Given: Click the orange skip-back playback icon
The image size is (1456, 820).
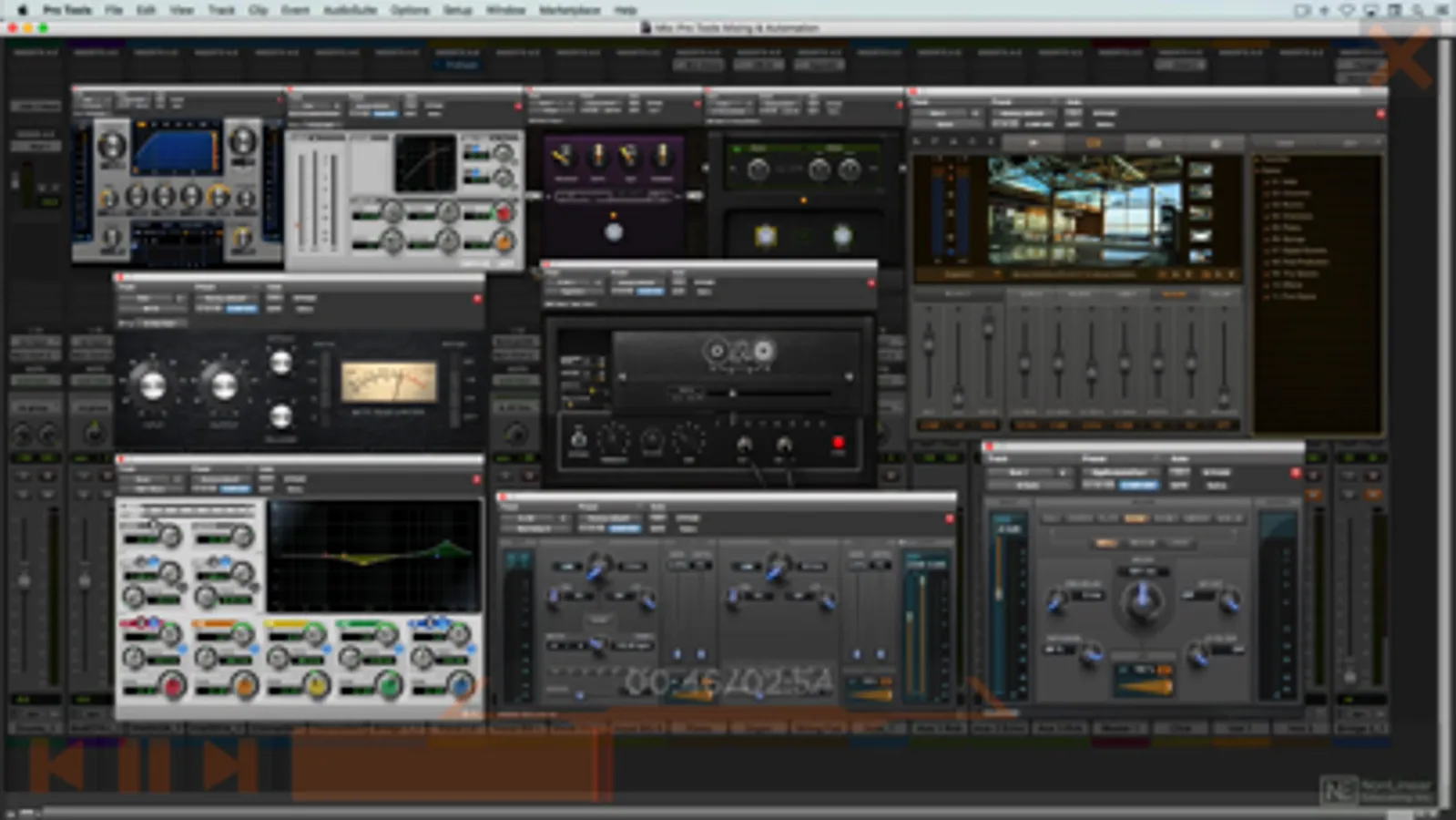Looking at the screenshot, I should point(56,765).
